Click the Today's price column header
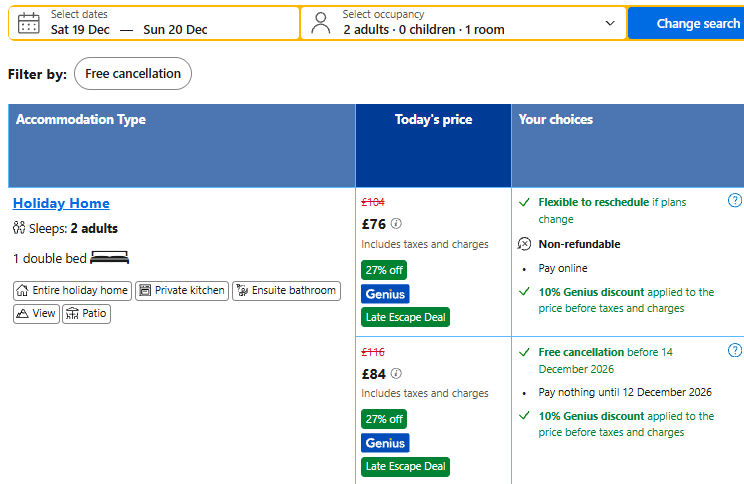 click(433, 145)
